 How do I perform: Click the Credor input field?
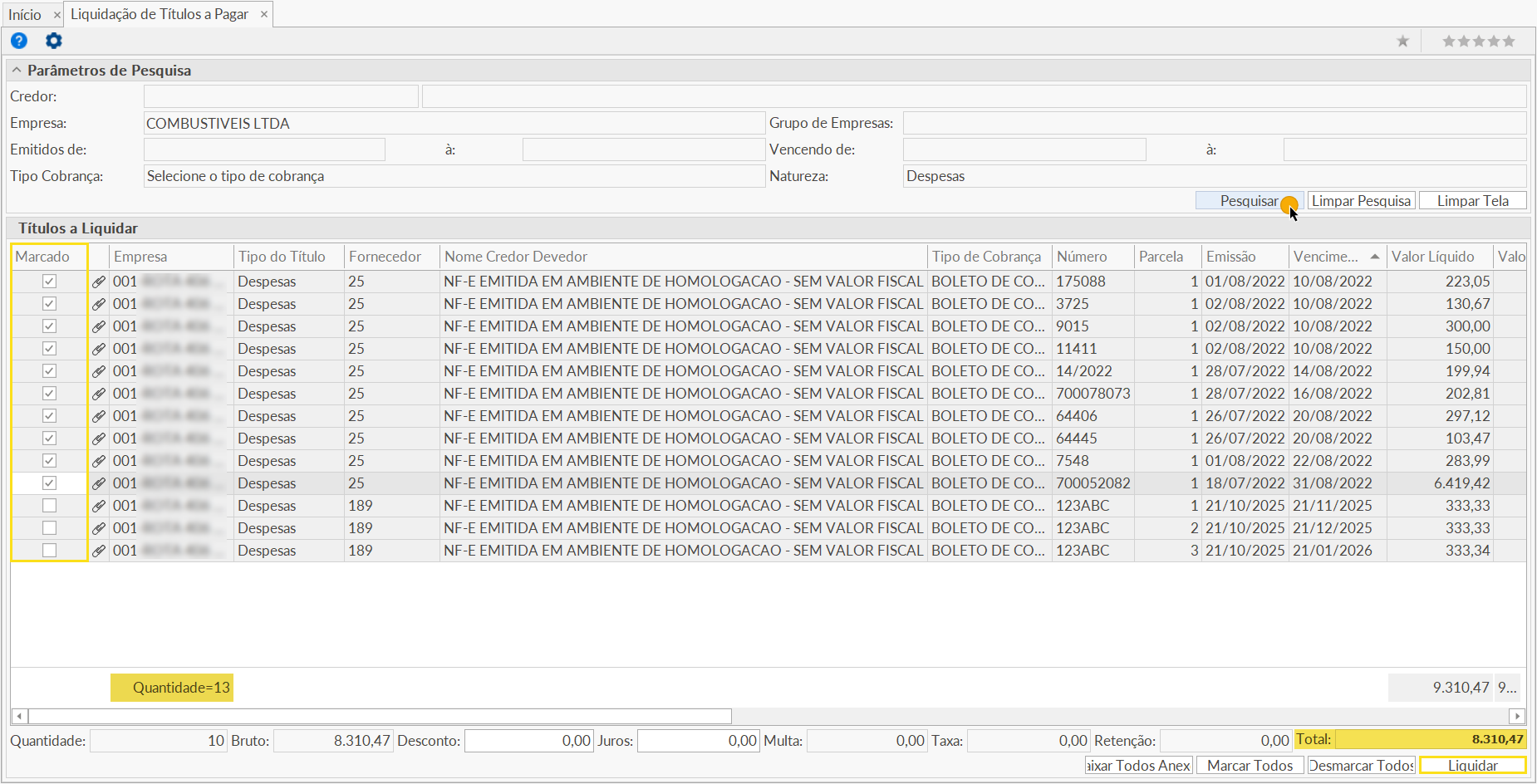click(281, 96)
